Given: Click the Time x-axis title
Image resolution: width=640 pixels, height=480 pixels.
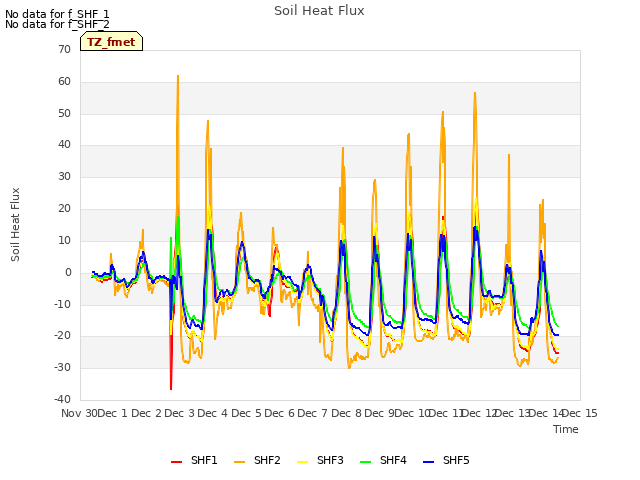Looking at the screenshot, I should coord(566,429).
